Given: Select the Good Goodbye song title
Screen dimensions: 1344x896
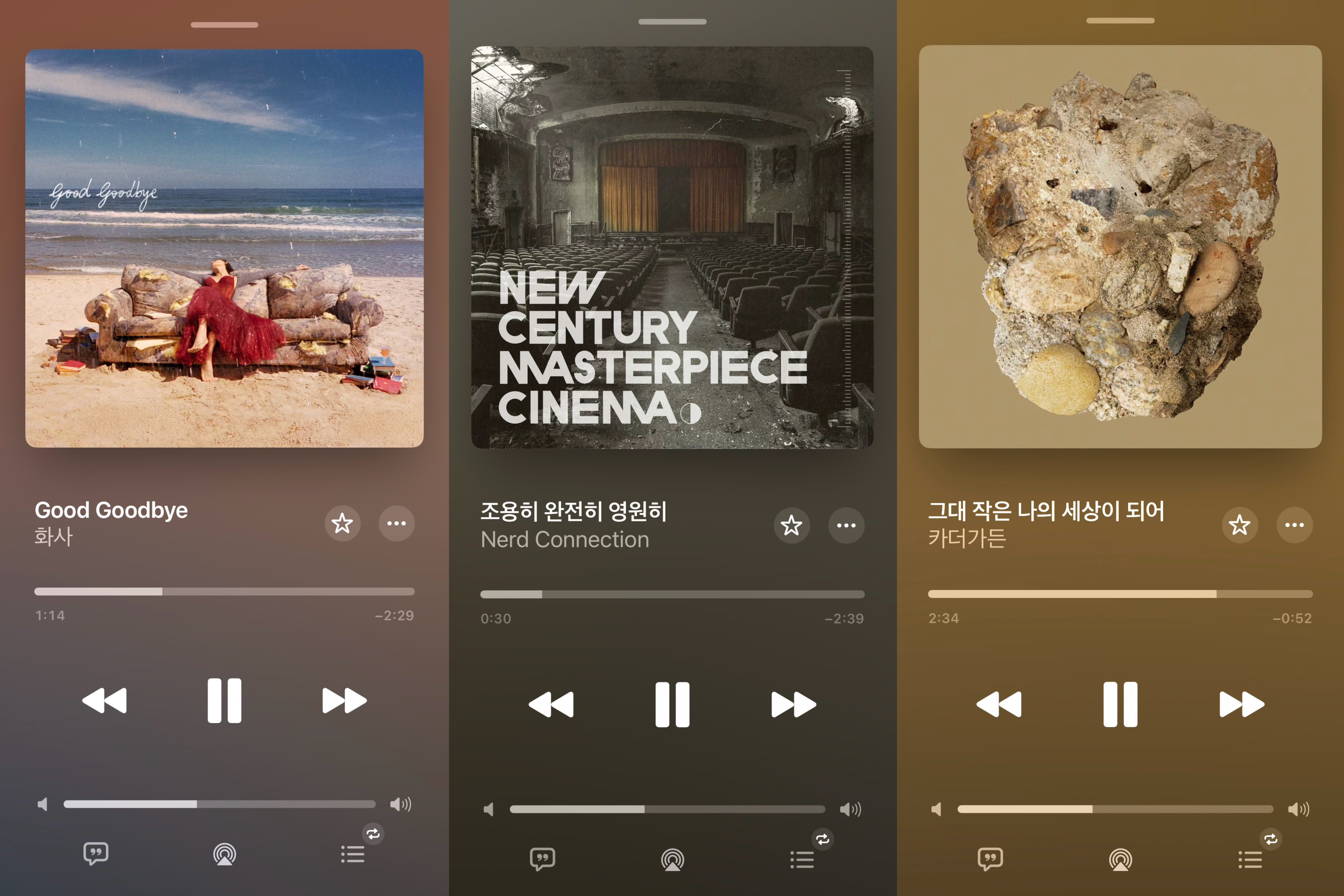Looking at the screenshot, I should 111,510.
